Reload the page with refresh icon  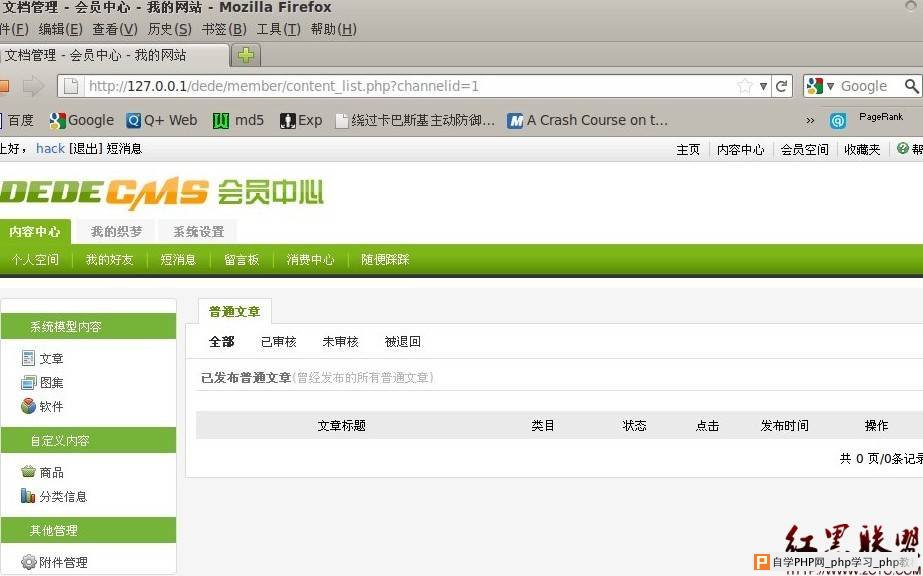(x=782, y=86)
